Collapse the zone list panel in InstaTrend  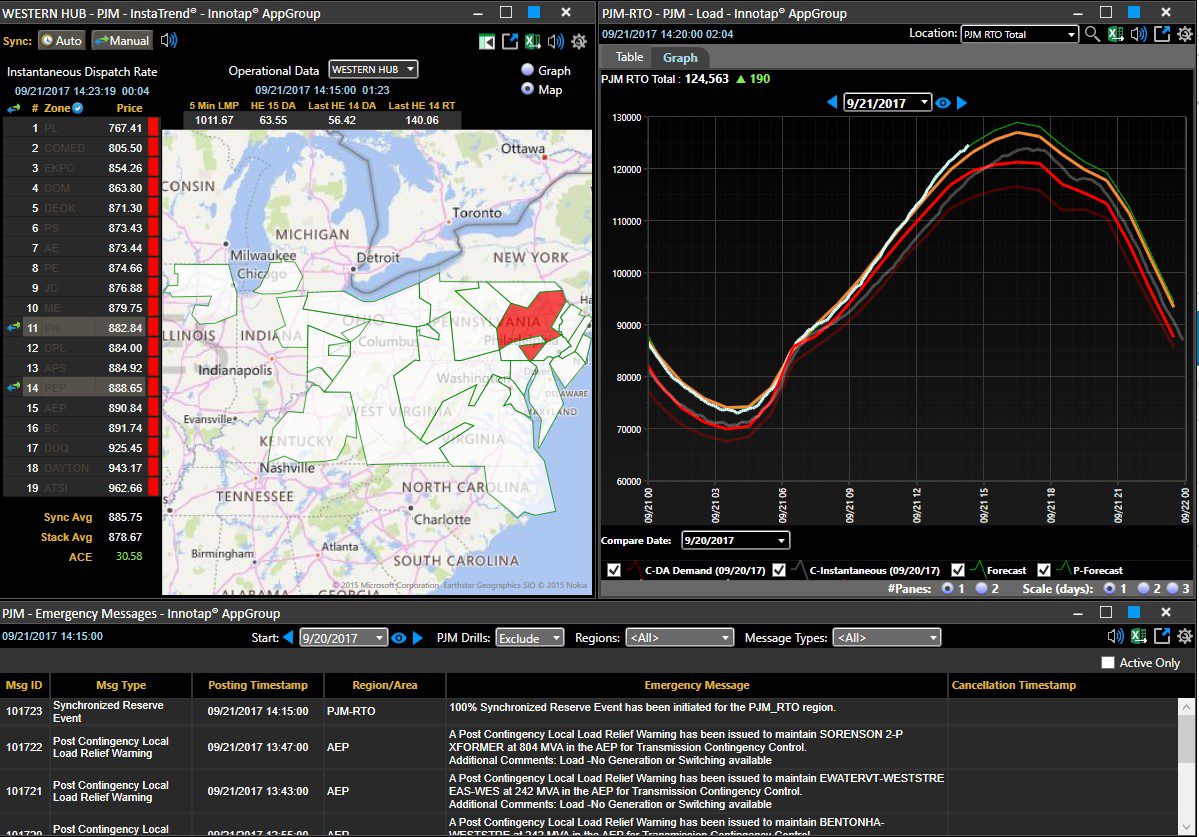tap(486, 42)
